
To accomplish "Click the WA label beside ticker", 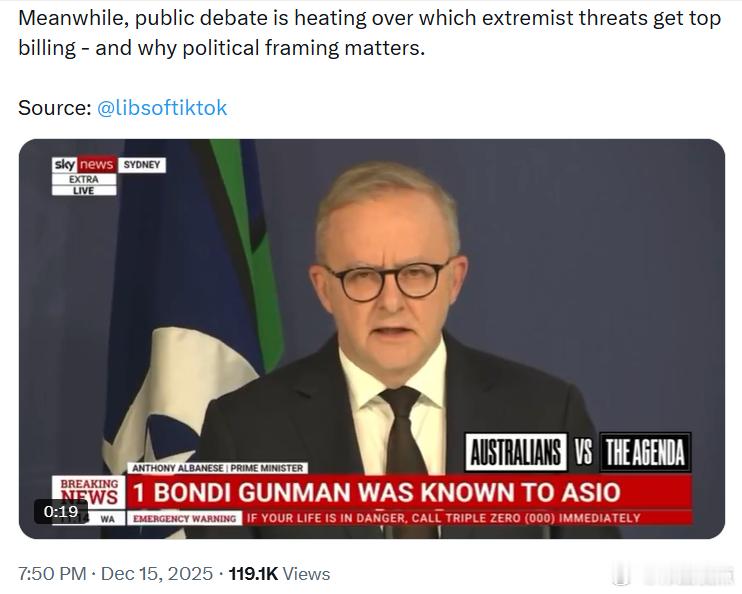I will pos(107,519).
